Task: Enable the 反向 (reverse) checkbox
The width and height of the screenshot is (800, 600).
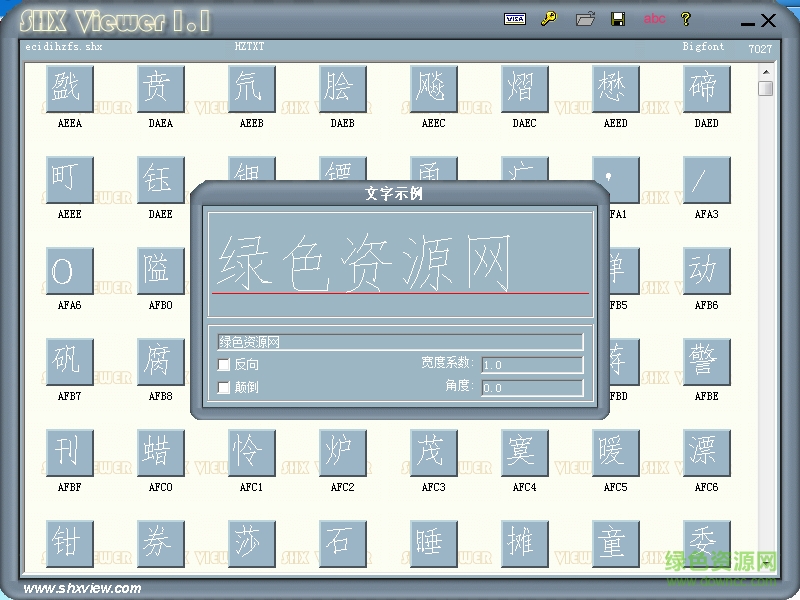Action: pyautogui.click(x=224, y=364)
